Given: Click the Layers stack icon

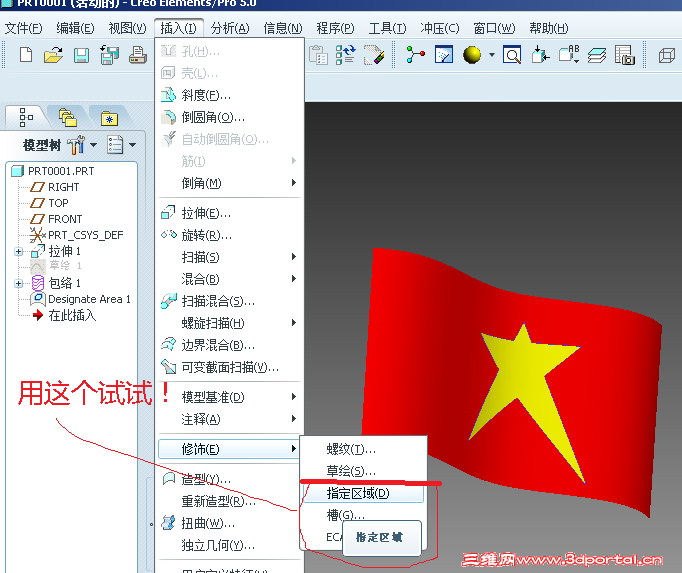Looking at the screenshot, I should coord(597,56).
